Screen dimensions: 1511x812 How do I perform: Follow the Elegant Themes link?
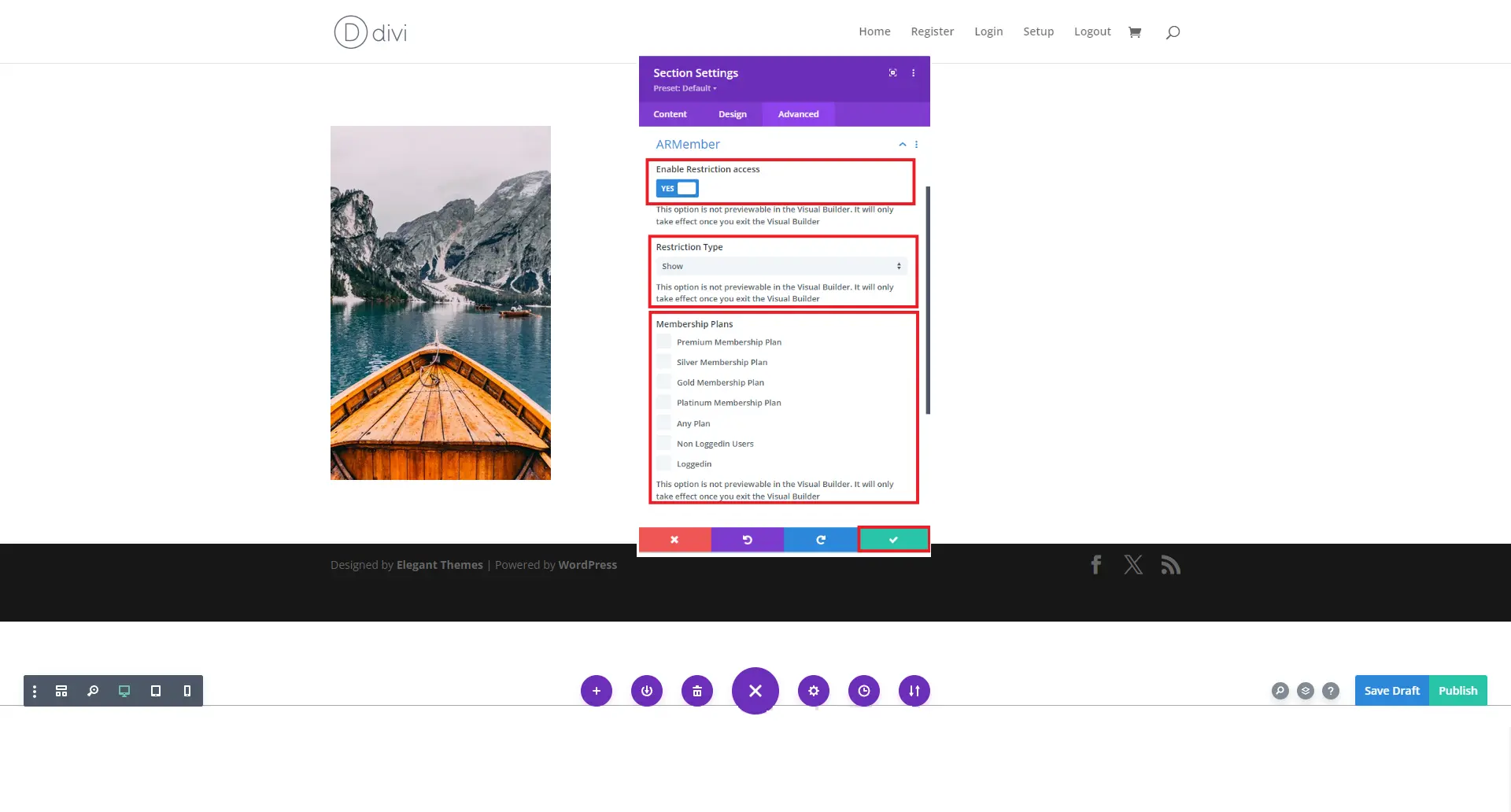(440, 565)
